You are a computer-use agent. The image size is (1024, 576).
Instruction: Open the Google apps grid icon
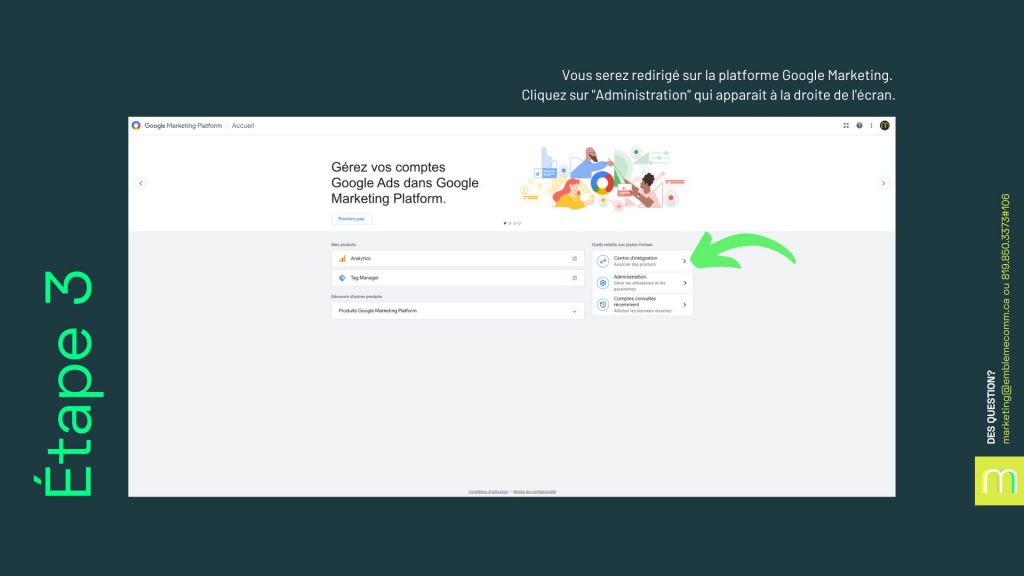(x=846, y=125)
